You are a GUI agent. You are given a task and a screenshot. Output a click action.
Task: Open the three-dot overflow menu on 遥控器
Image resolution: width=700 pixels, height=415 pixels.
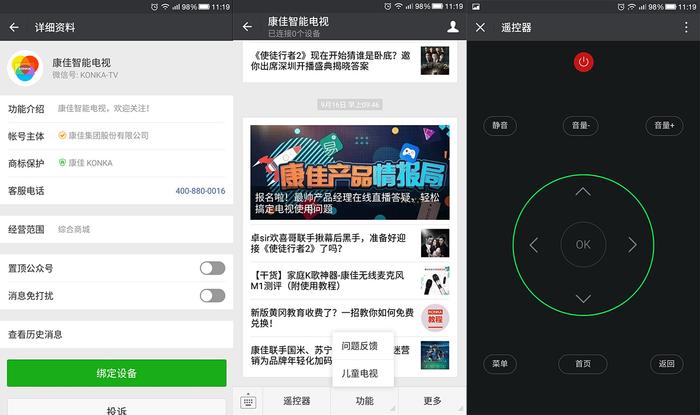(x=686, y=27)
